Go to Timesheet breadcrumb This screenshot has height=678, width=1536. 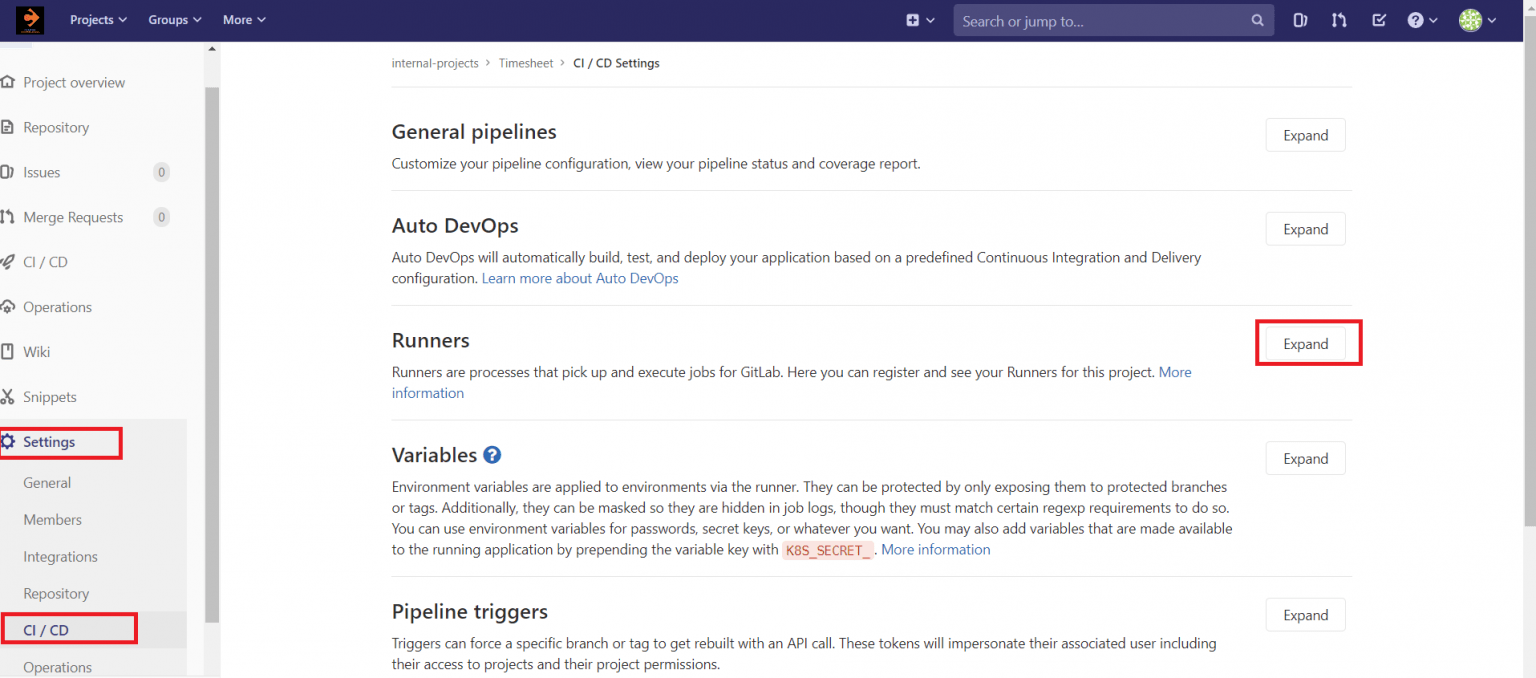click(526, 63)
